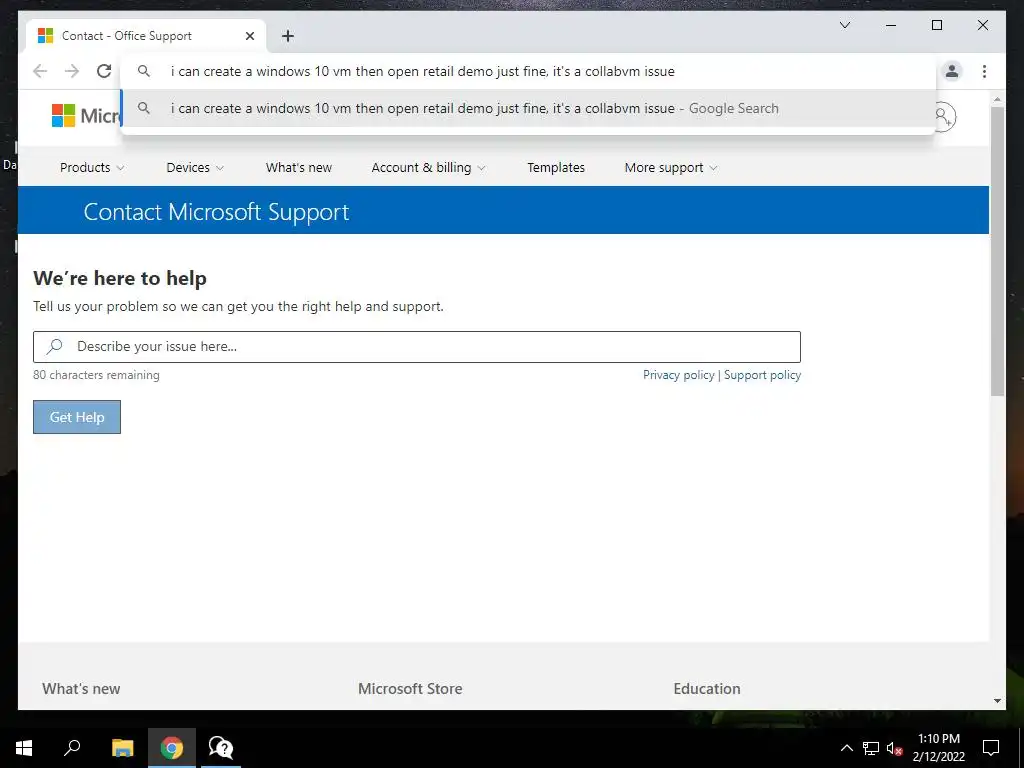Open the Templates nav link

point(556,168)
